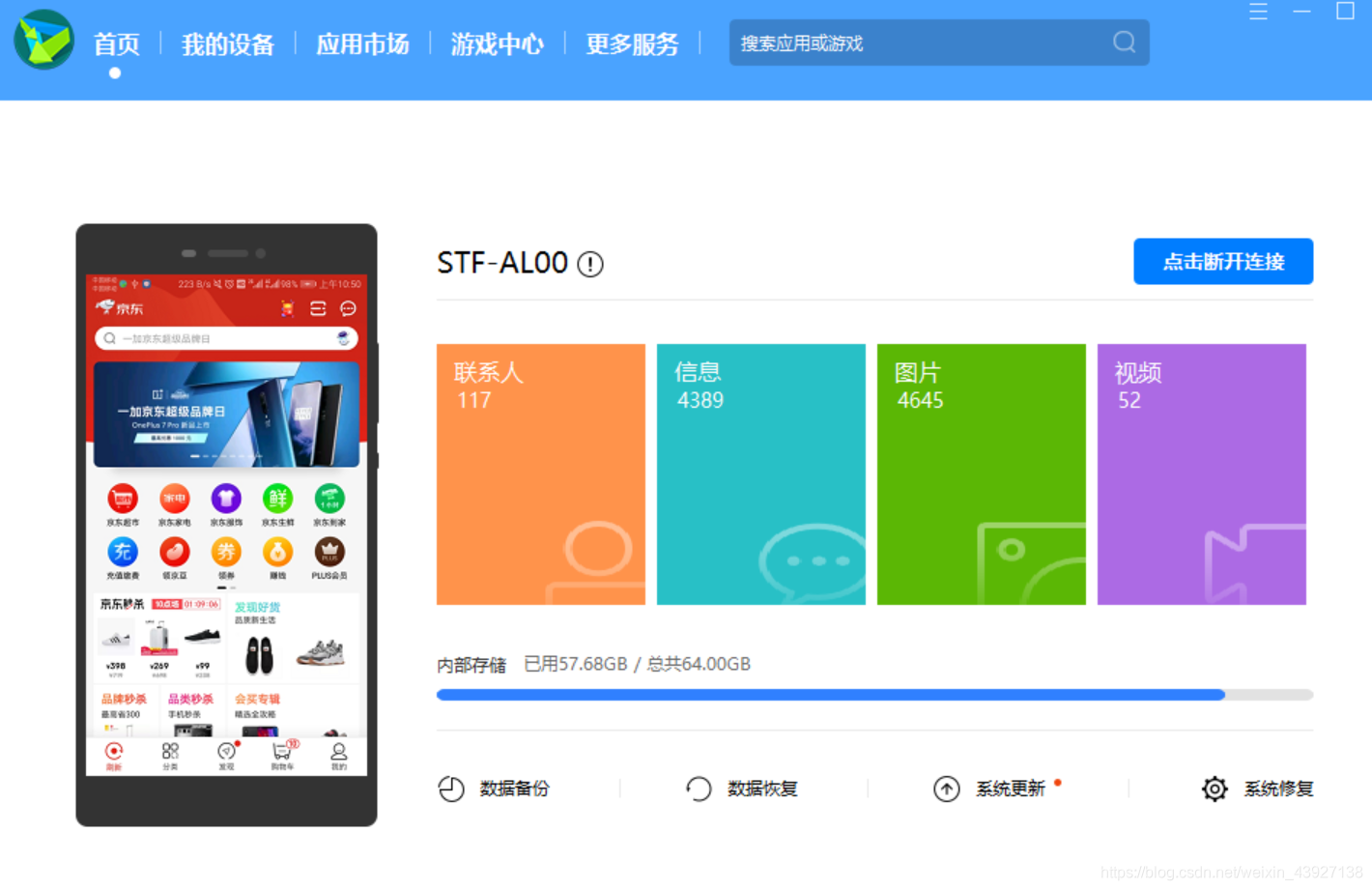The height and width of the screenshot is (890, 1372).
Task: Open the 信息 4389 tile
Action: tap(761, 474)
